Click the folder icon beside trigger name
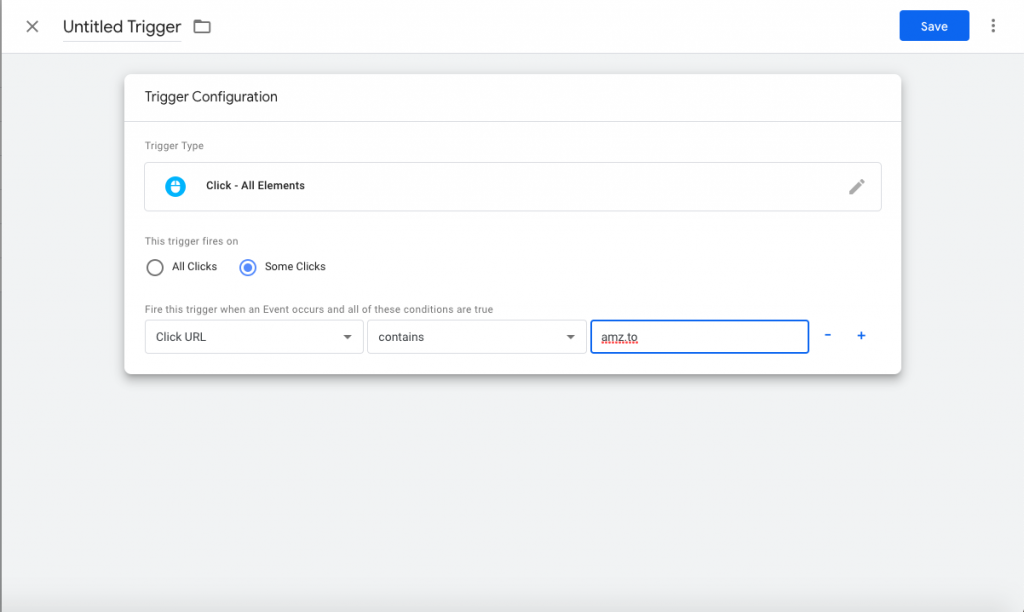 (202, 27)
